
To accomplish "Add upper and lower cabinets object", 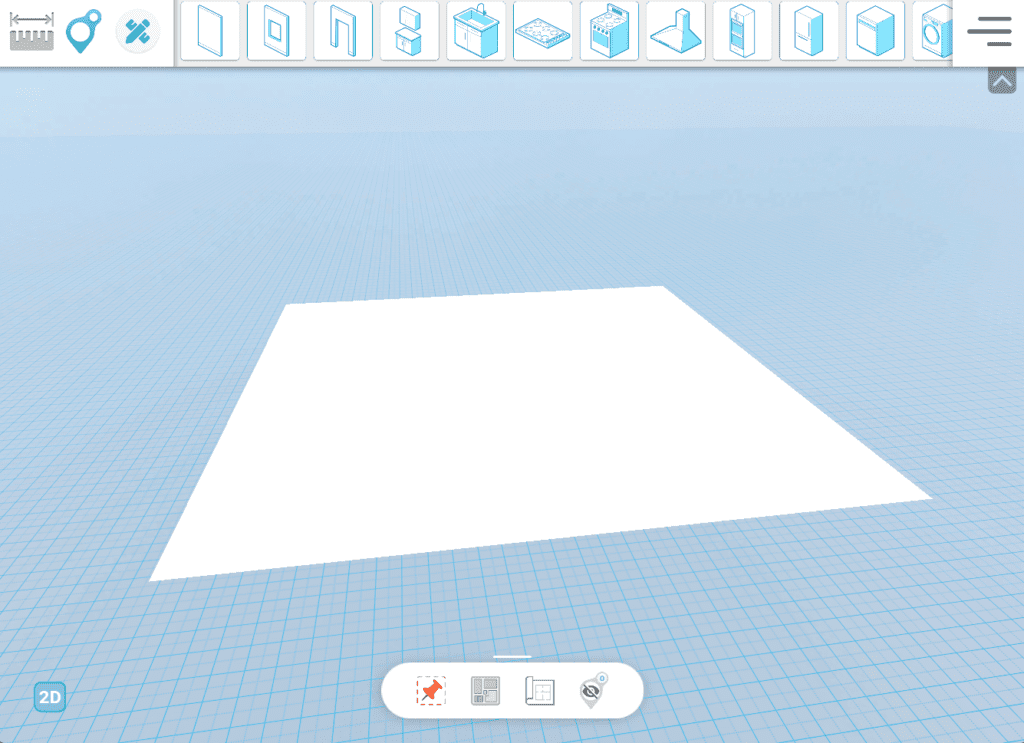I will 409,31.
